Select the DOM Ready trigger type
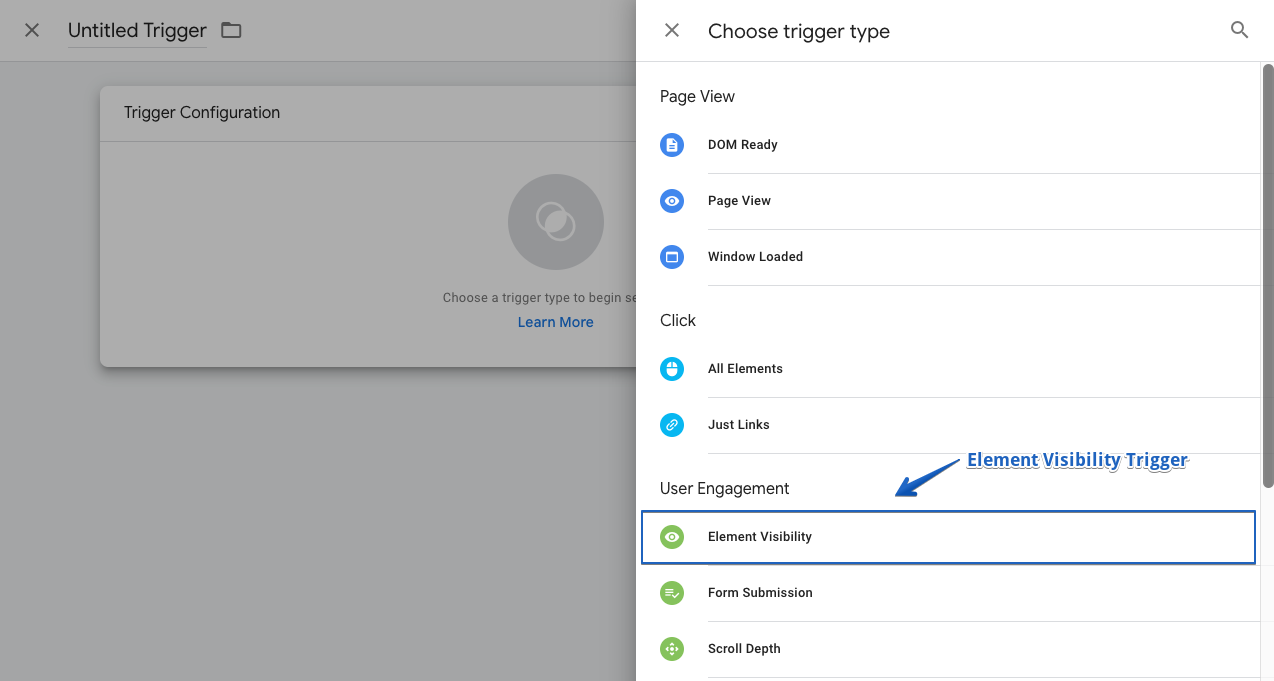The height and width of the screenshot is (681, 1274). tap(743, 145)
